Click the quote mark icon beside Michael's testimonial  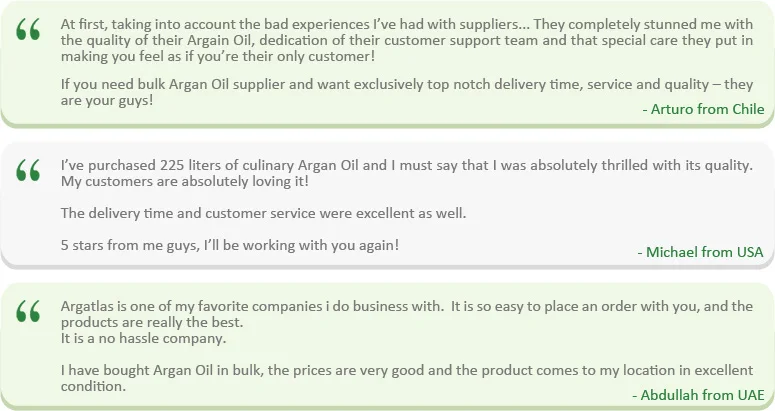(28, 172)
